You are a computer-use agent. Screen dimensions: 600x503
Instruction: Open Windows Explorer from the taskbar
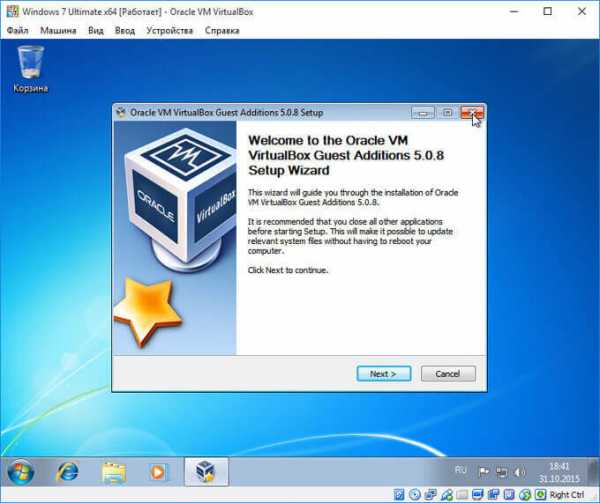[x=113, y=470]
